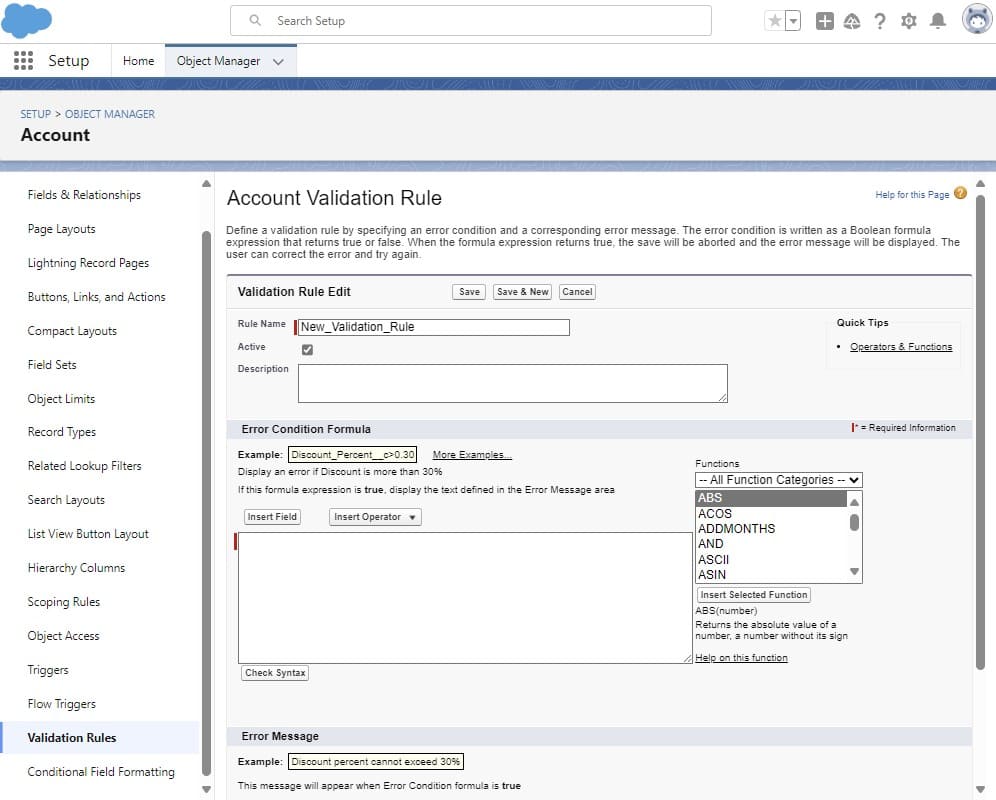Screen dimensions: 996x800
Task: Toggle the Active checkbox
Action: click(x=307, y=349)
